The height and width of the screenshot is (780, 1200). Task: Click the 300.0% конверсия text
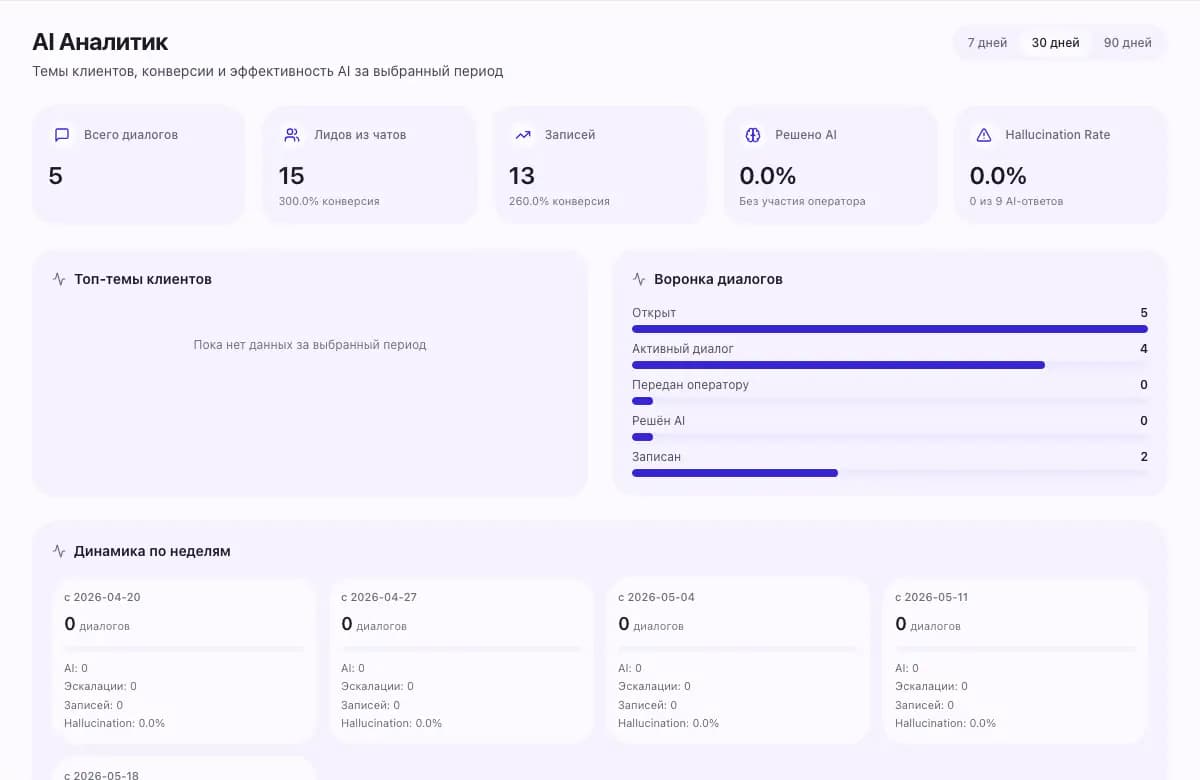point(329,201)
